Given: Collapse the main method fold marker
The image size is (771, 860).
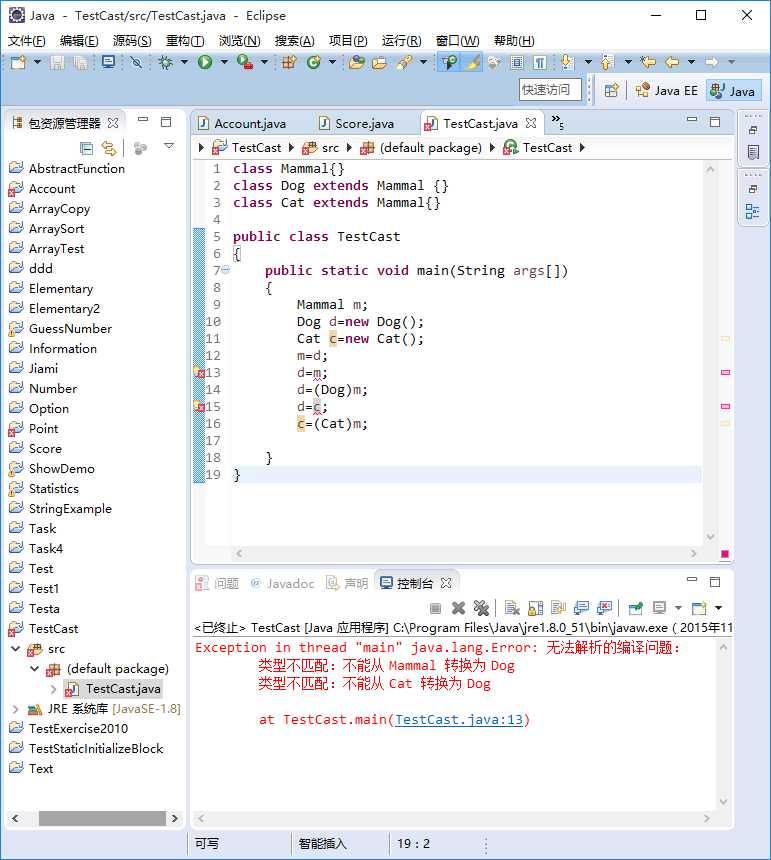Looking at the screenshot, I should tap(226, 269).
